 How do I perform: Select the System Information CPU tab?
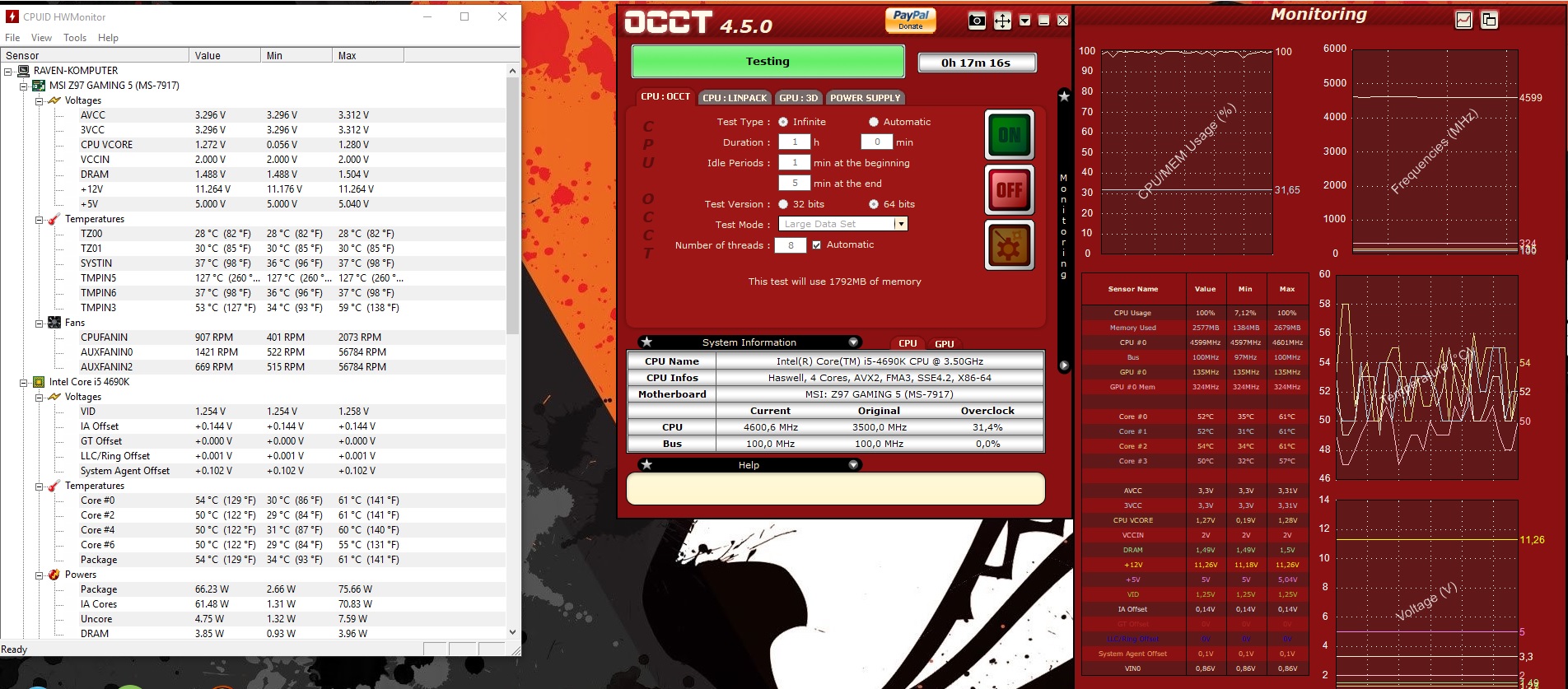(908, 343)
